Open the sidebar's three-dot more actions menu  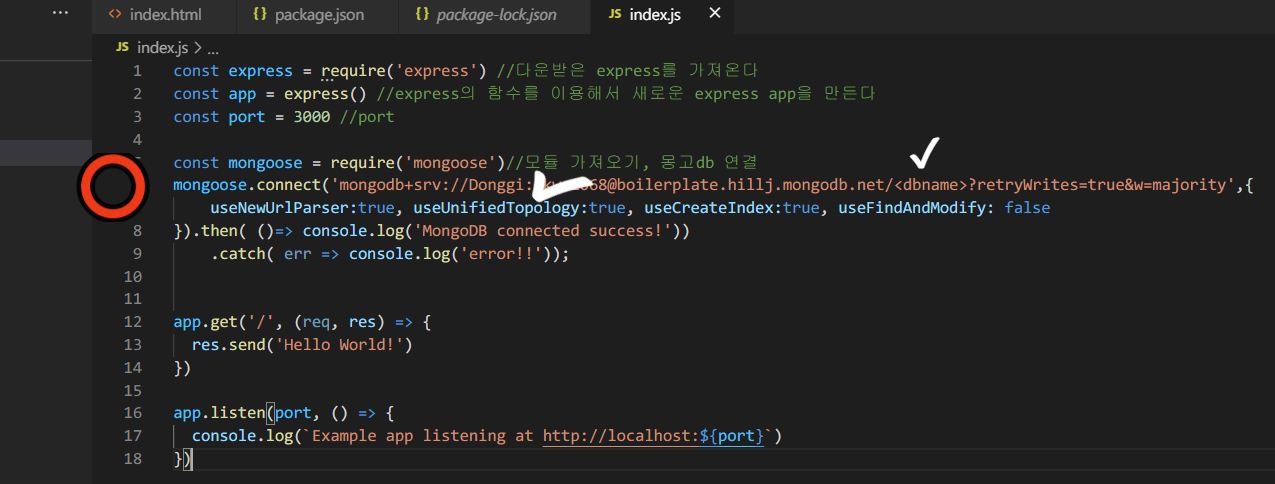[x=60, y=14]
